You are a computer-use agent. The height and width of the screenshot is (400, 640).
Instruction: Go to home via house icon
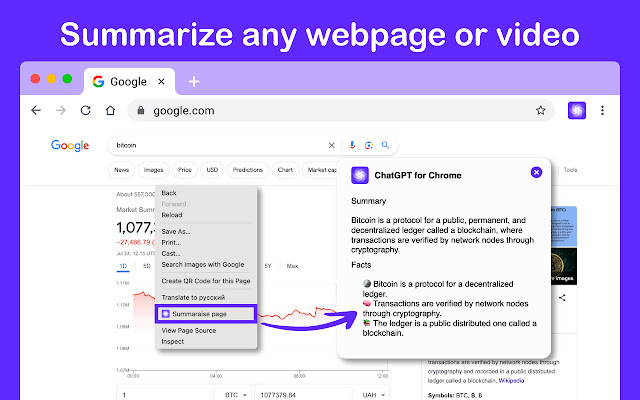click(x=110, y=110)
